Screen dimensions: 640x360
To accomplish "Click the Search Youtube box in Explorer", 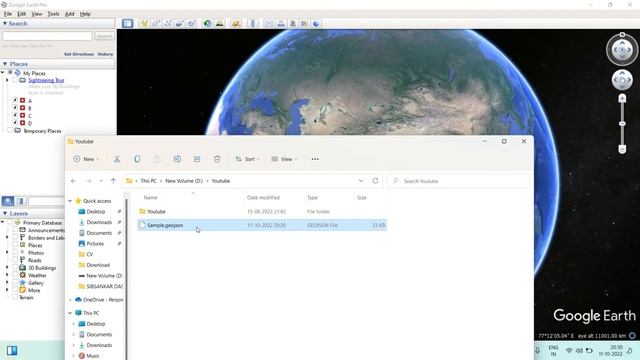I will coord(458,181).
